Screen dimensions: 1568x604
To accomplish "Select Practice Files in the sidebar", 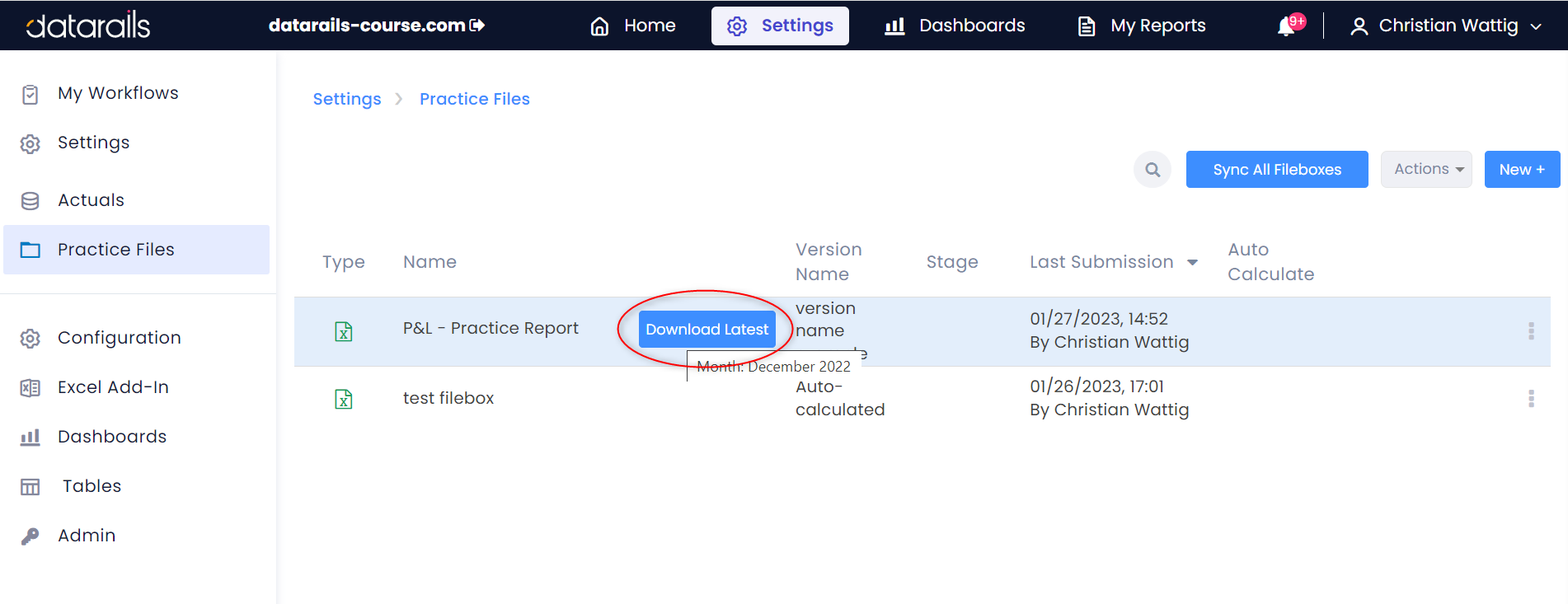I will [x=137, y=250].
